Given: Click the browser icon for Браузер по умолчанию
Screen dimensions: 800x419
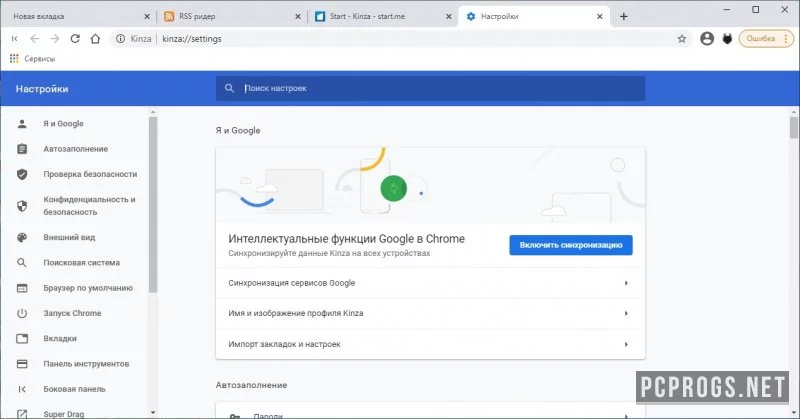Looking at the screenshot, I should point(22,288).
